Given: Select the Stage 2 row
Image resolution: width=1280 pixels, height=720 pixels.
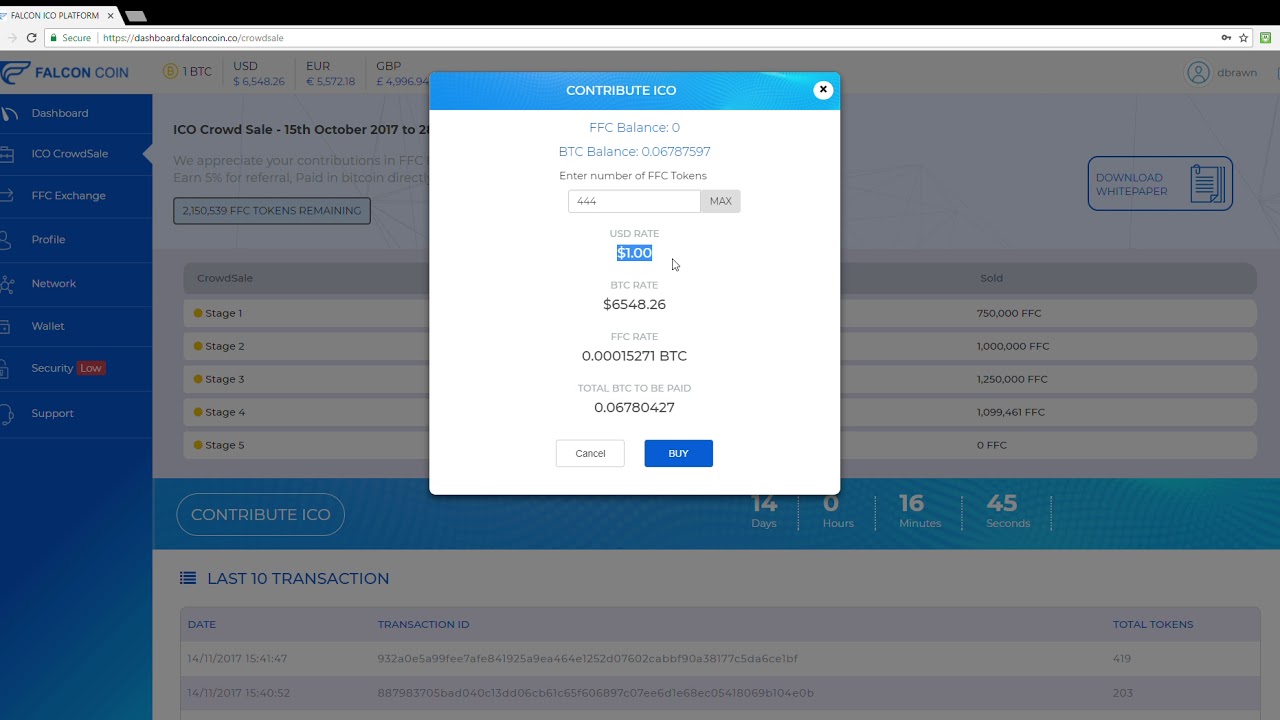Looking at the screenshot, I should [x=720, y=346].
